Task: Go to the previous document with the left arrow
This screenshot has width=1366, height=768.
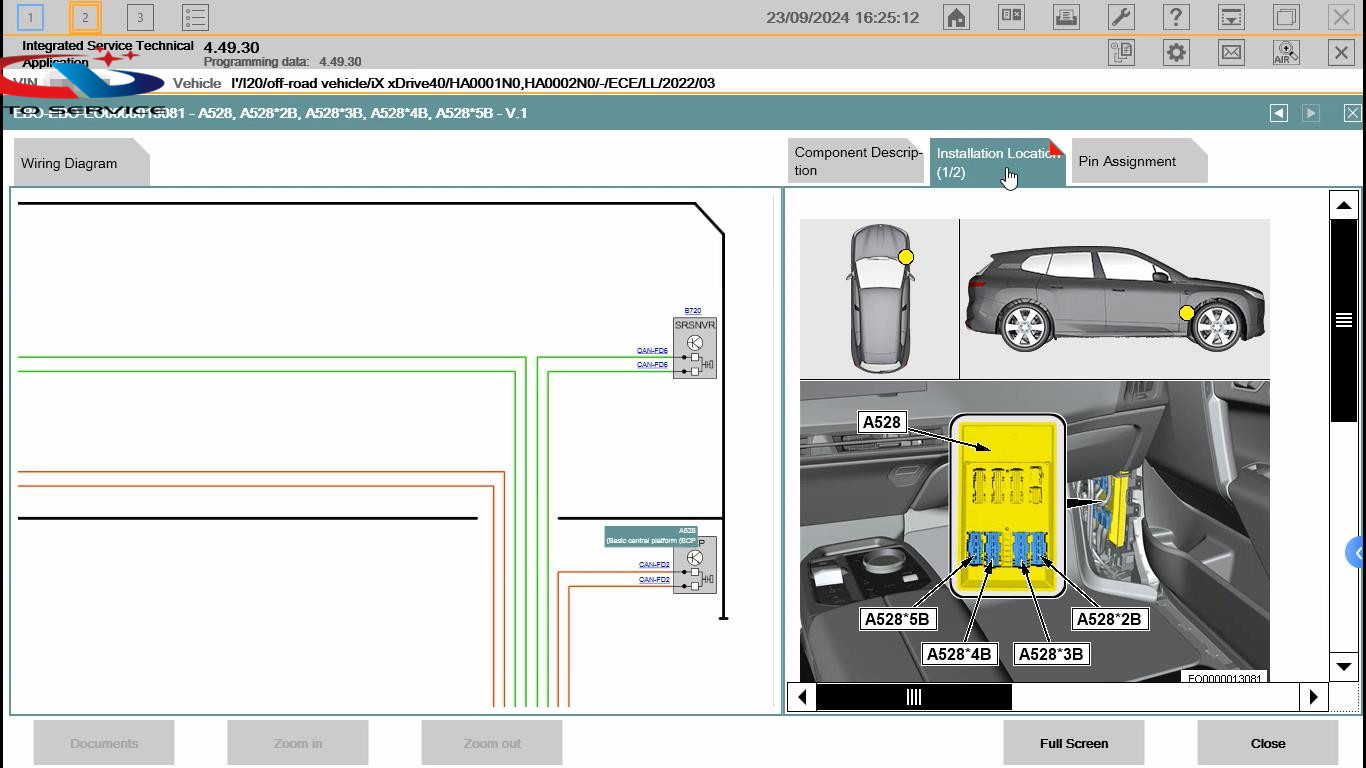Action: (x=1279, y=113)
